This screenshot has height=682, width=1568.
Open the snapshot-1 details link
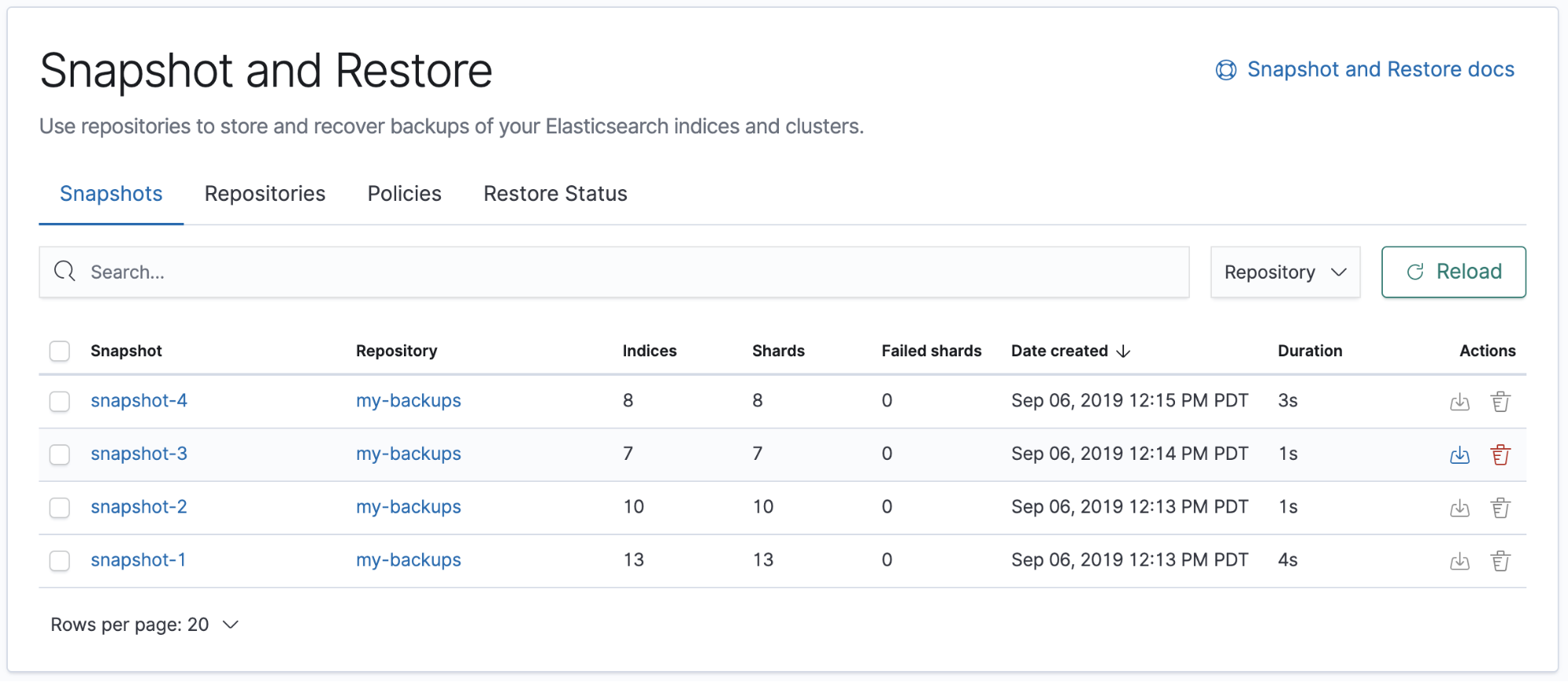(138, 560)
